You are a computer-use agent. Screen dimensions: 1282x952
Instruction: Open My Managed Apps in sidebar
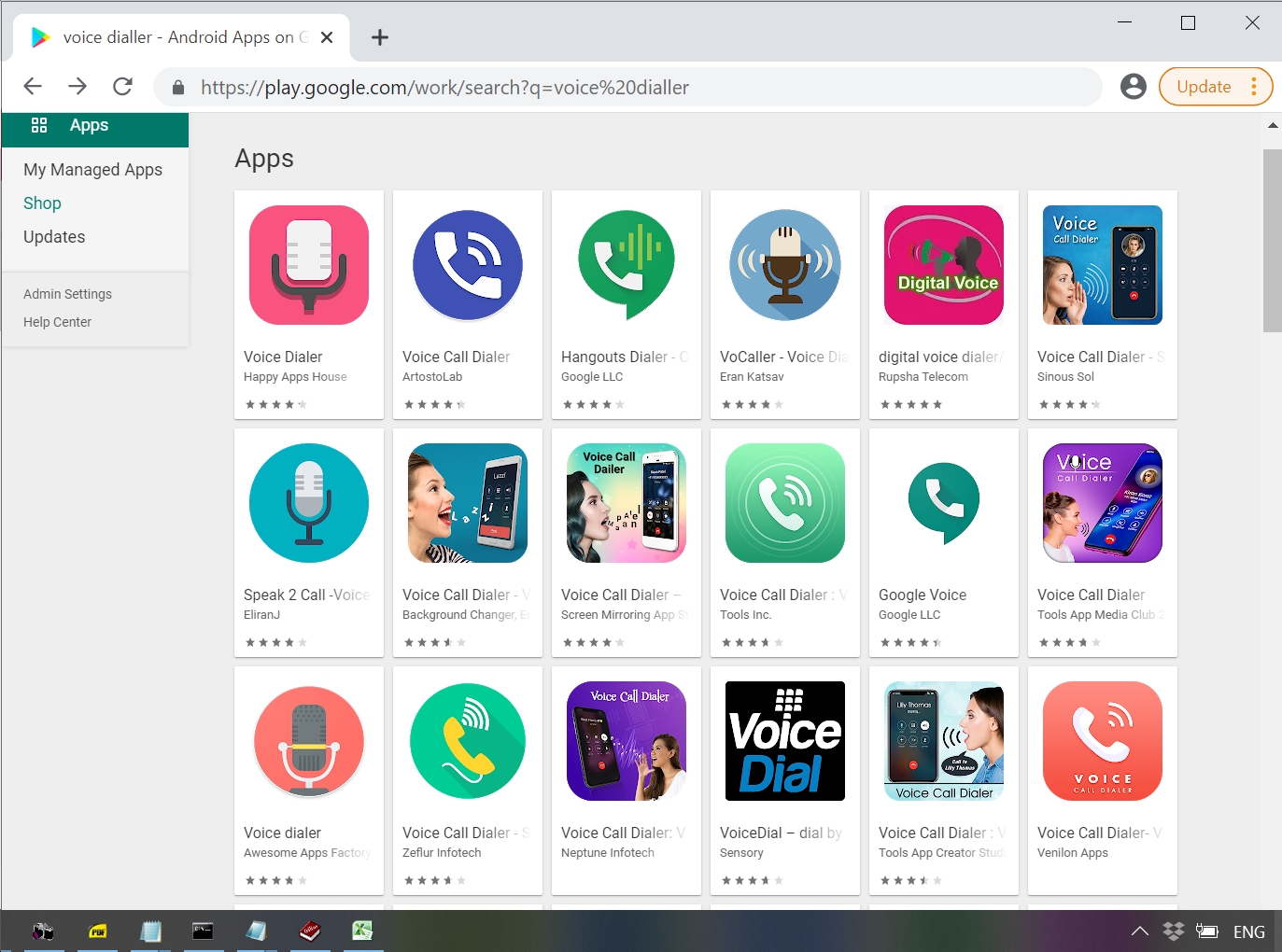pyautogui.click(x=93, y=170)
